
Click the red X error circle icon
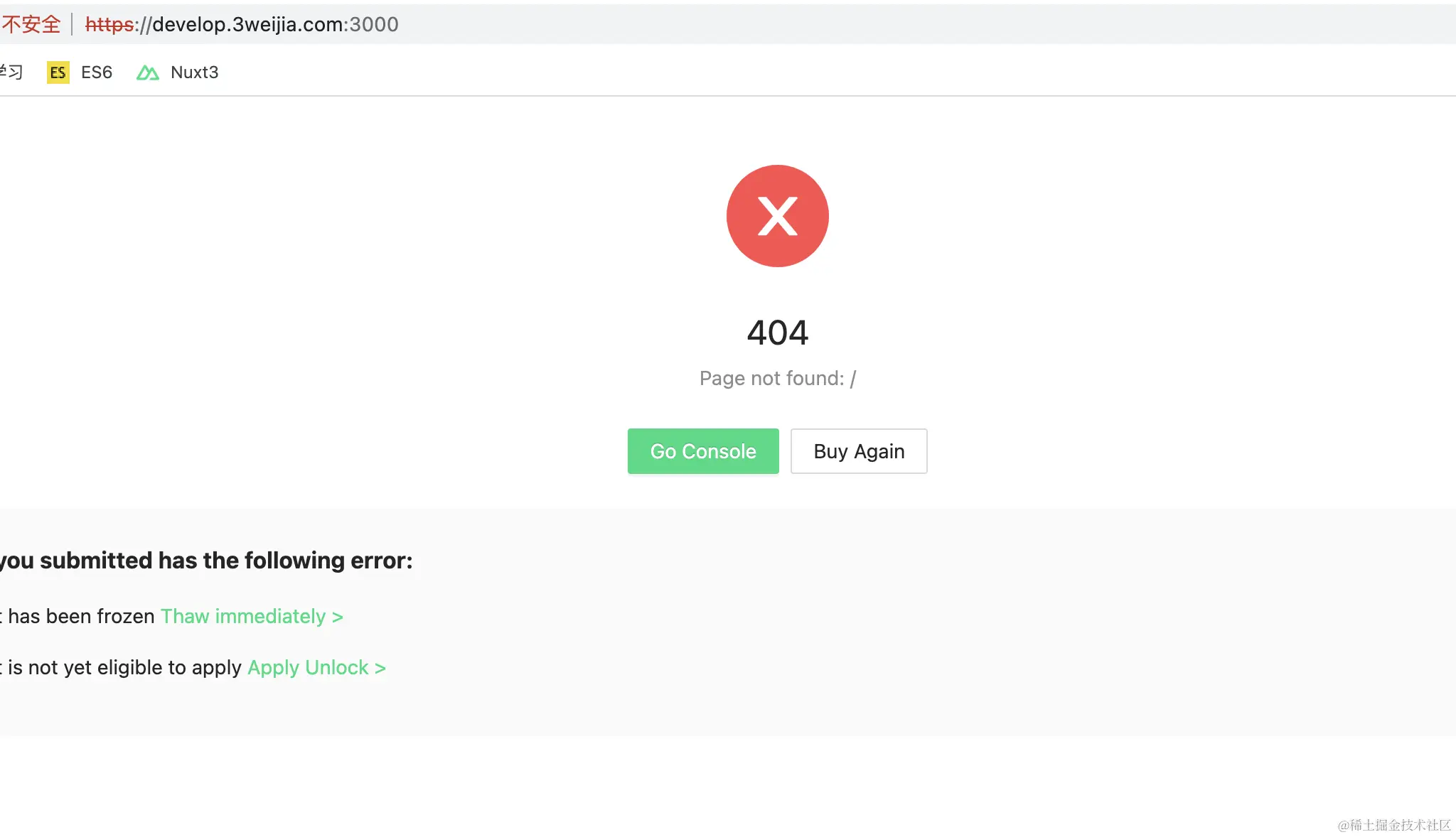pyautogui.click(x=777, y=216)
